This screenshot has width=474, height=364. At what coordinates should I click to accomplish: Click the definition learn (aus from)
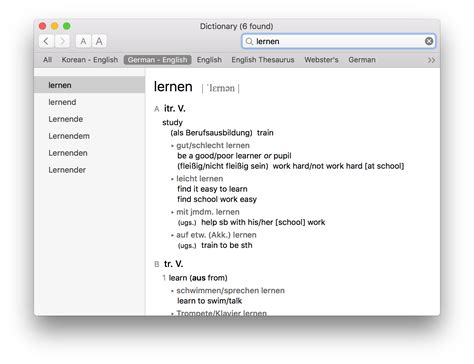(198, 278)
